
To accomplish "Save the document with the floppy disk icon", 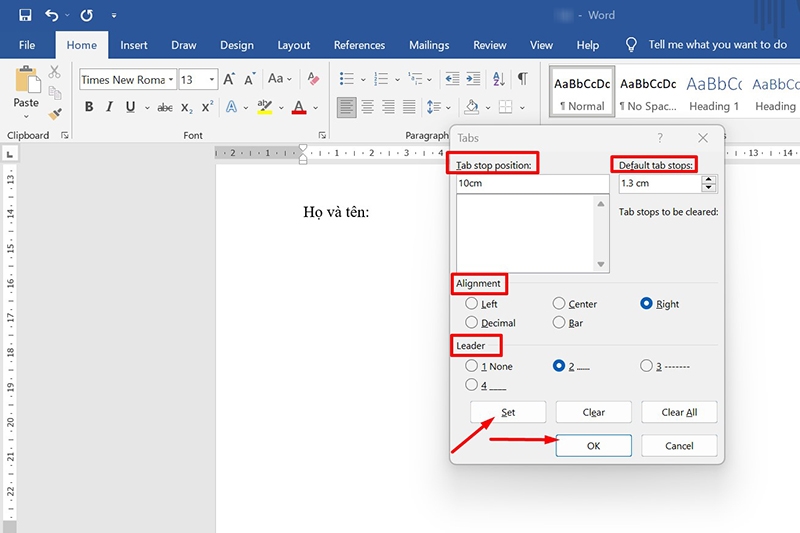I will 25,15.
